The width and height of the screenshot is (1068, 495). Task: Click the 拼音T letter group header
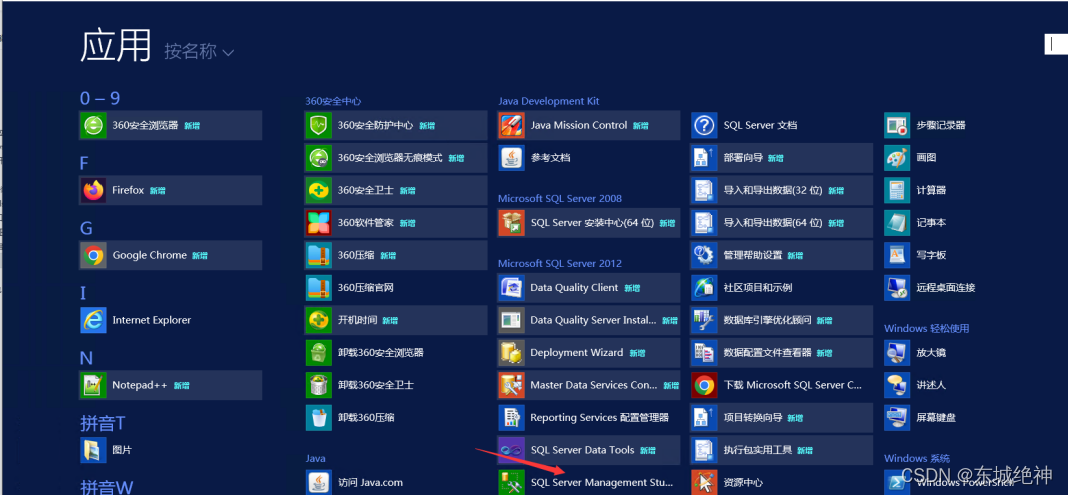103,424
